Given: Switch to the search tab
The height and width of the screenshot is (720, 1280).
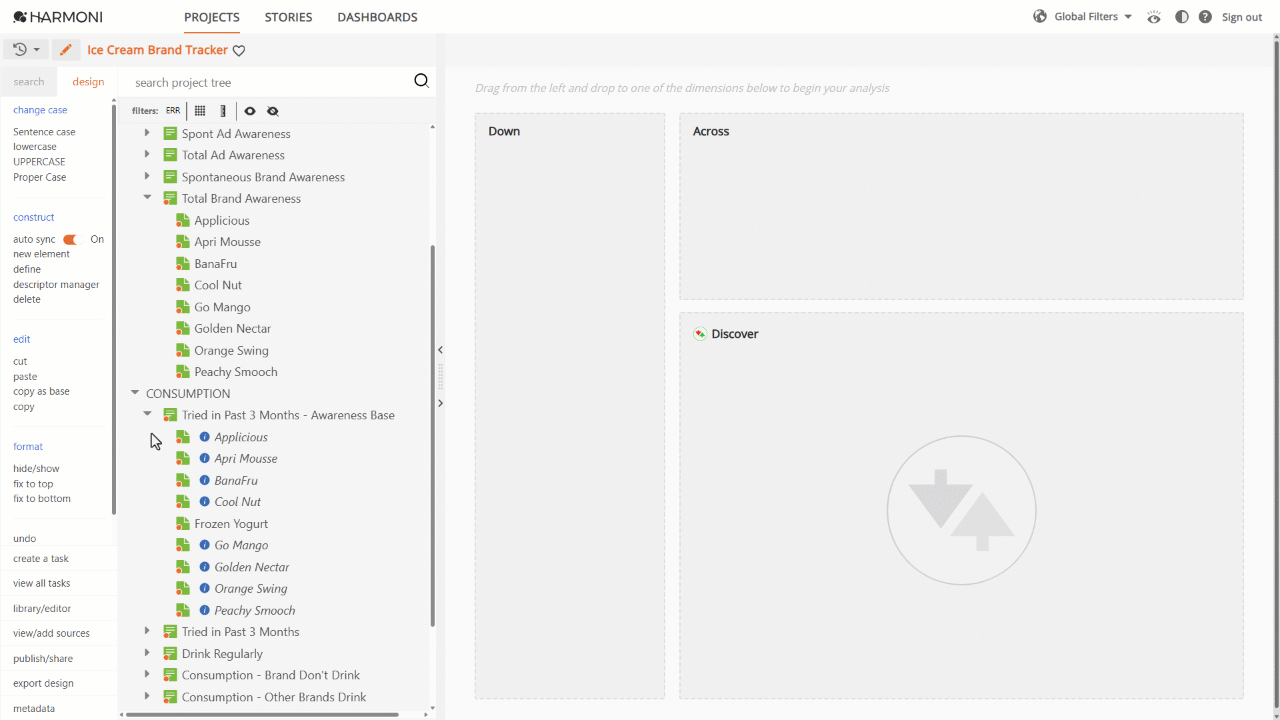Looking at the screenshot, I should point(29,82).
